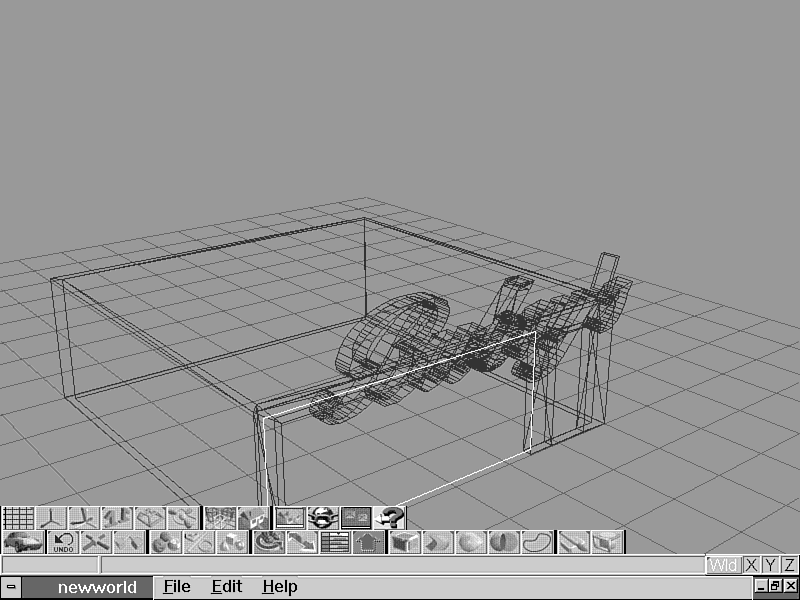Select the lathe tool icon
Screen dimensions: 800x600
267,543
